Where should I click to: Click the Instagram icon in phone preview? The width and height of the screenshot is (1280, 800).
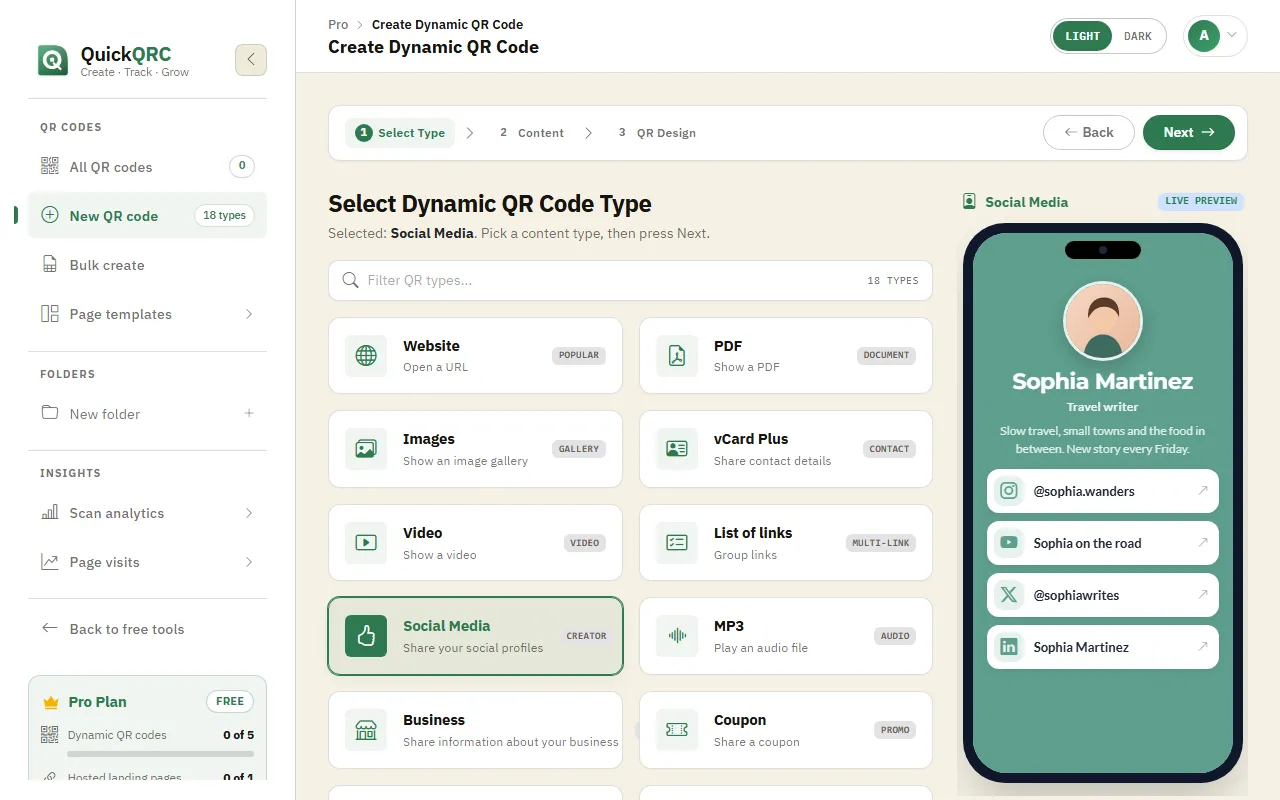point(1009,491)
